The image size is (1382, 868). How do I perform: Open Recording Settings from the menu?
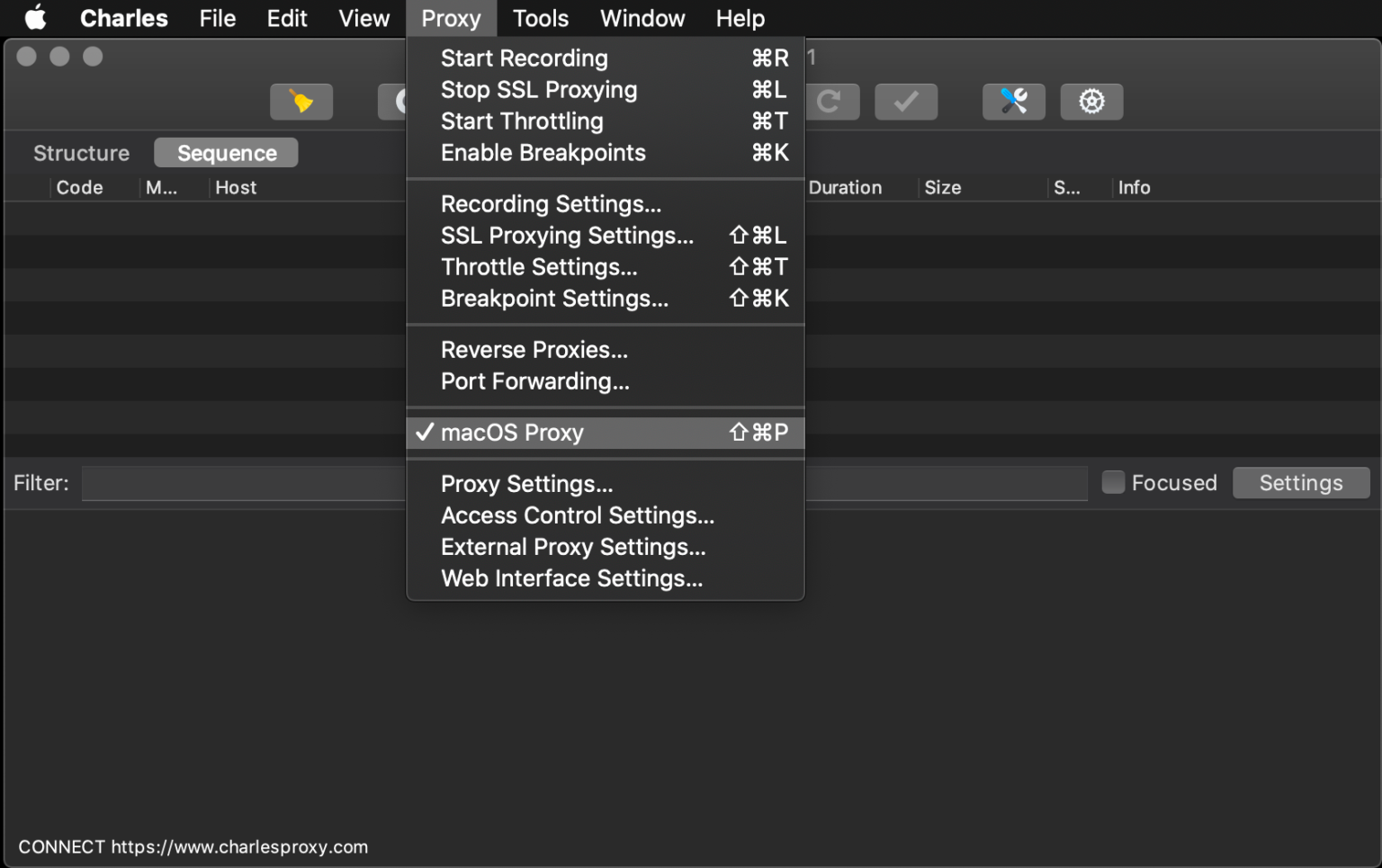click(x=550, y=204)
